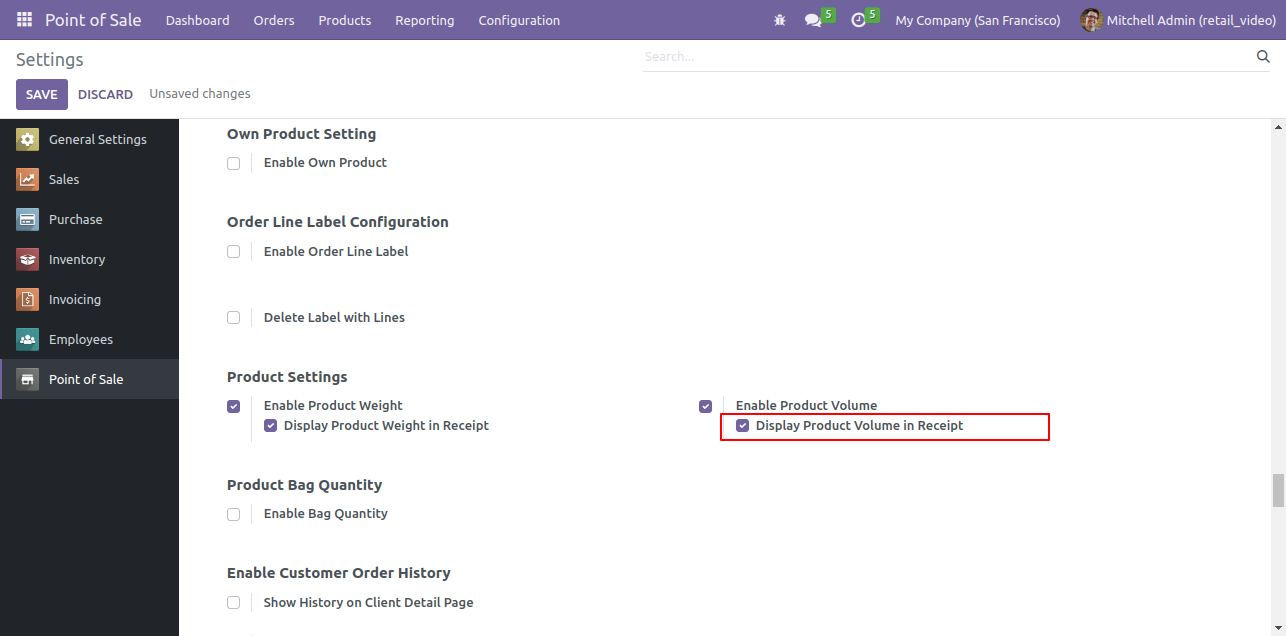Click the vertical scrollbar thumb
The height and width of the screenshot is (636, 1286).
pos(1277,491)
